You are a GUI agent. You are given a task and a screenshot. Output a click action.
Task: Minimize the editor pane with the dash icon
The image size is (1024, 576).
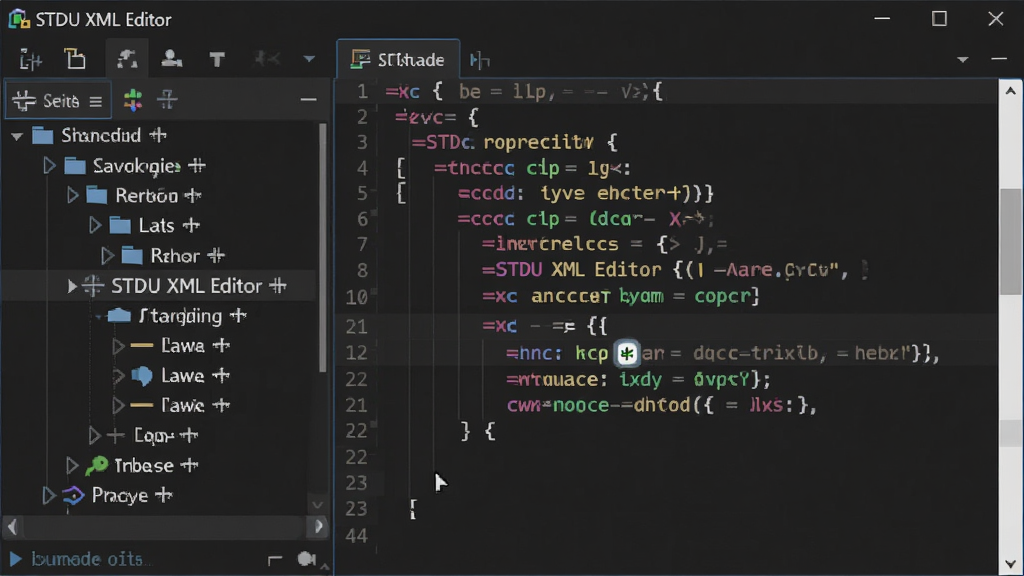click(x=999, y=59)
